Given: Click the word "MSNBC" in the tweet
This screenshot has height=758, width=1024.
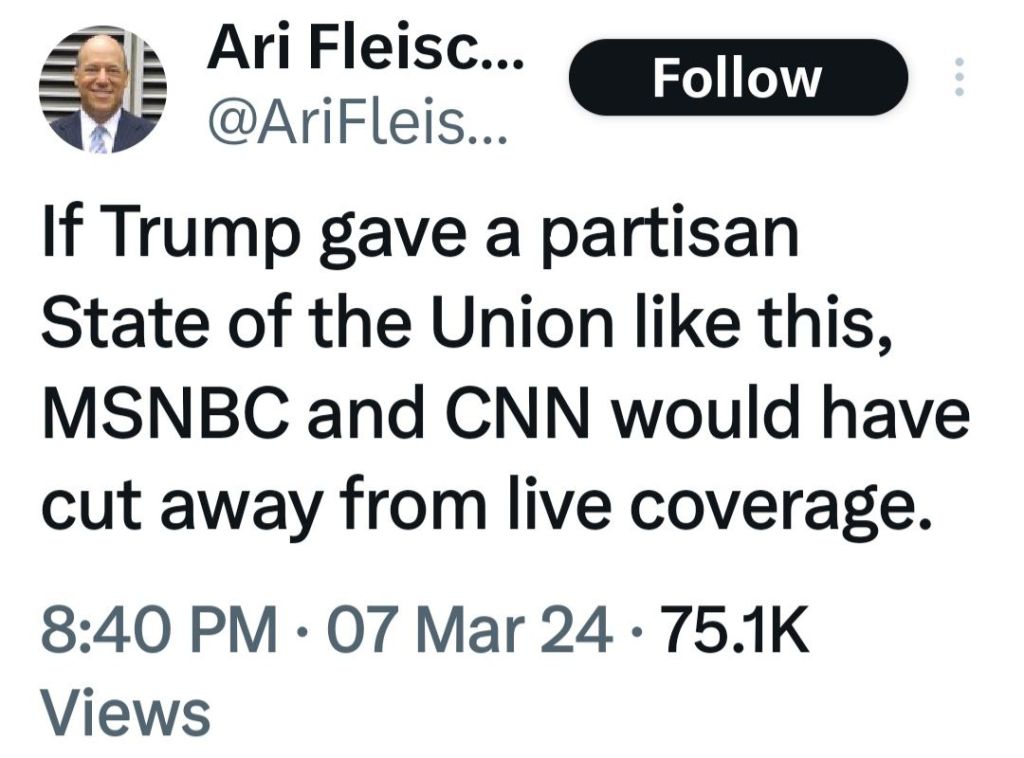Looking at the screenshot, I should tap(159, 416).
